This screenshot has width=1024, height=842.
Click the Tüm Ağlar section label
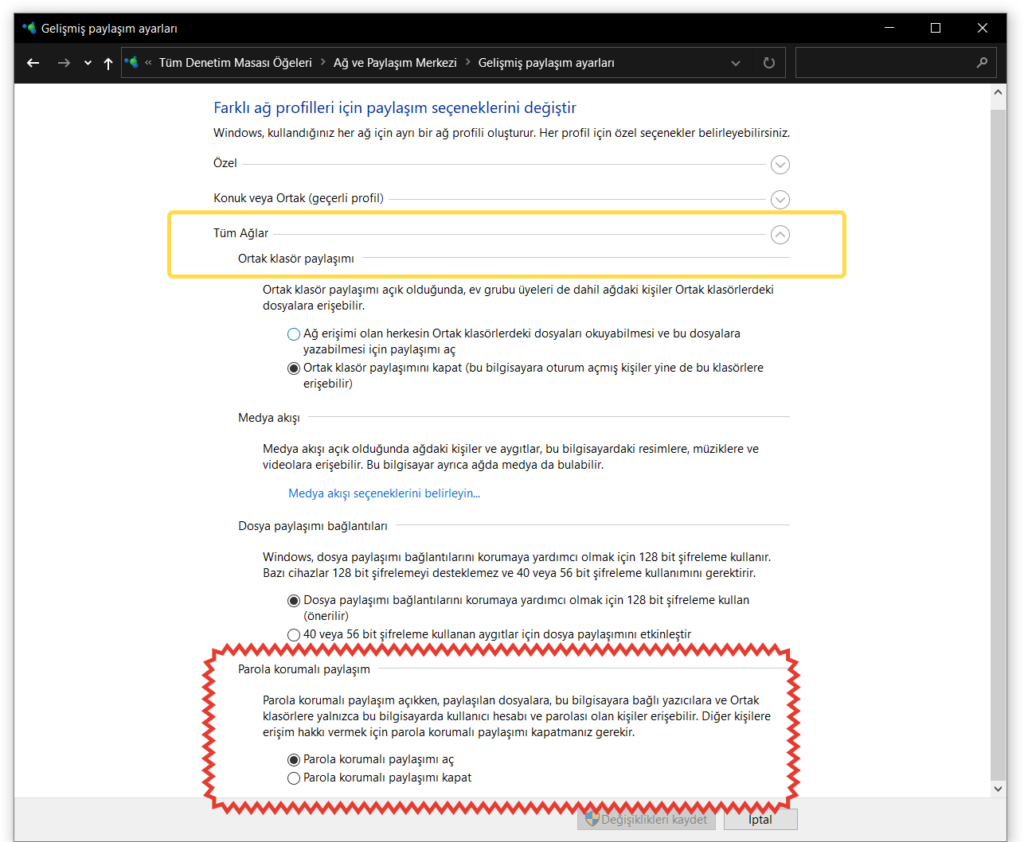click(240, 233)
